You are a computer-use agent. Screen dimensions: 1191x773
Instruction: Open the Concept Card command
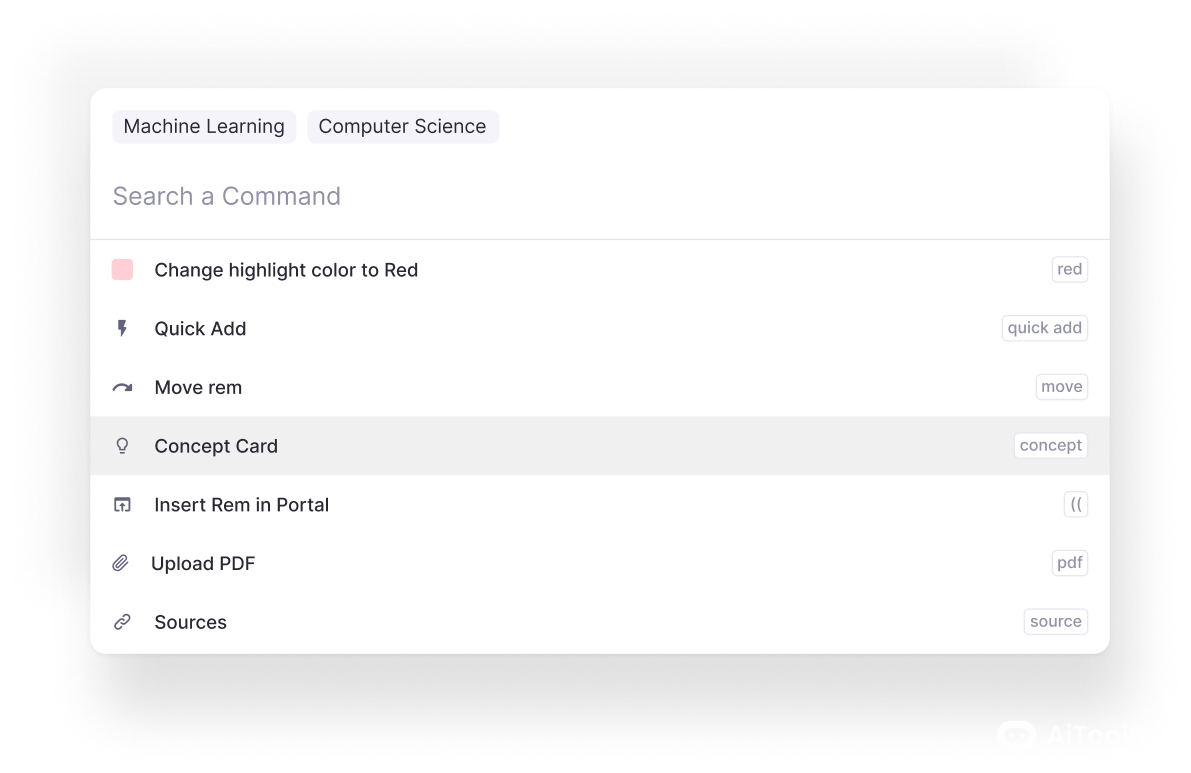click(x=216, y=446)
